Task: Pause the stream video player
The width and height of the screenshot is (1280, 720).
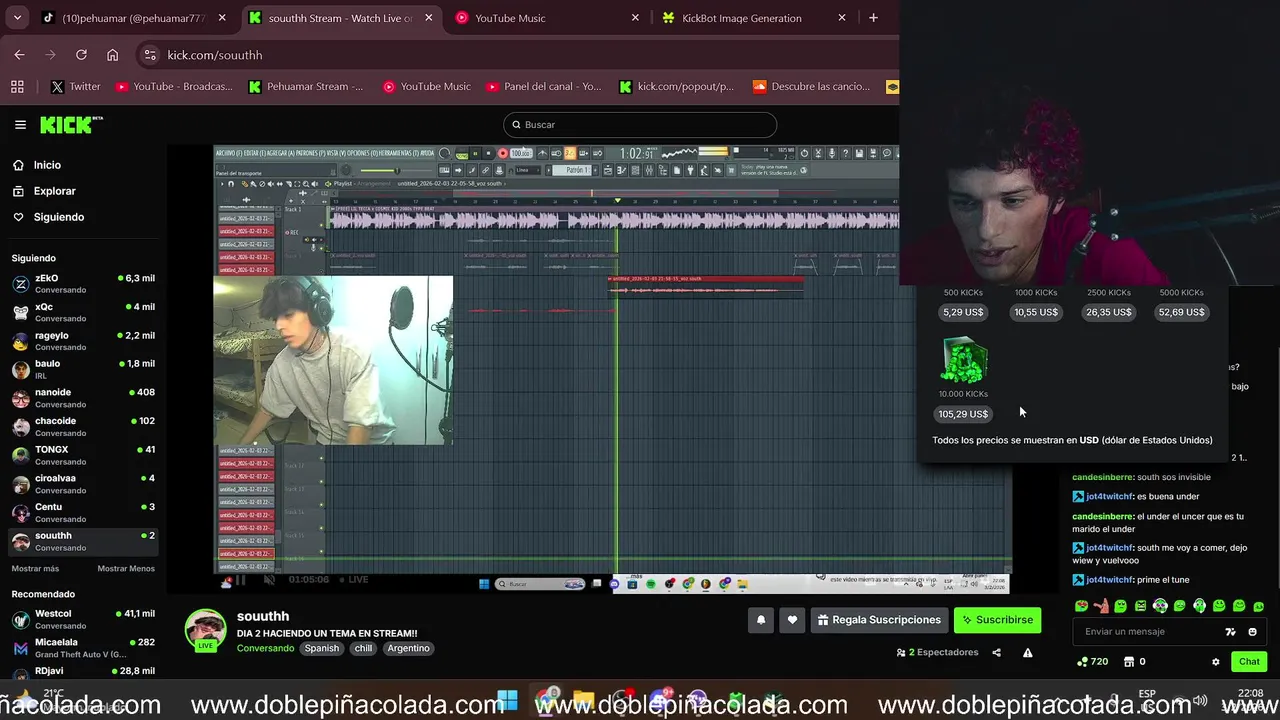Action: (240, 580)
